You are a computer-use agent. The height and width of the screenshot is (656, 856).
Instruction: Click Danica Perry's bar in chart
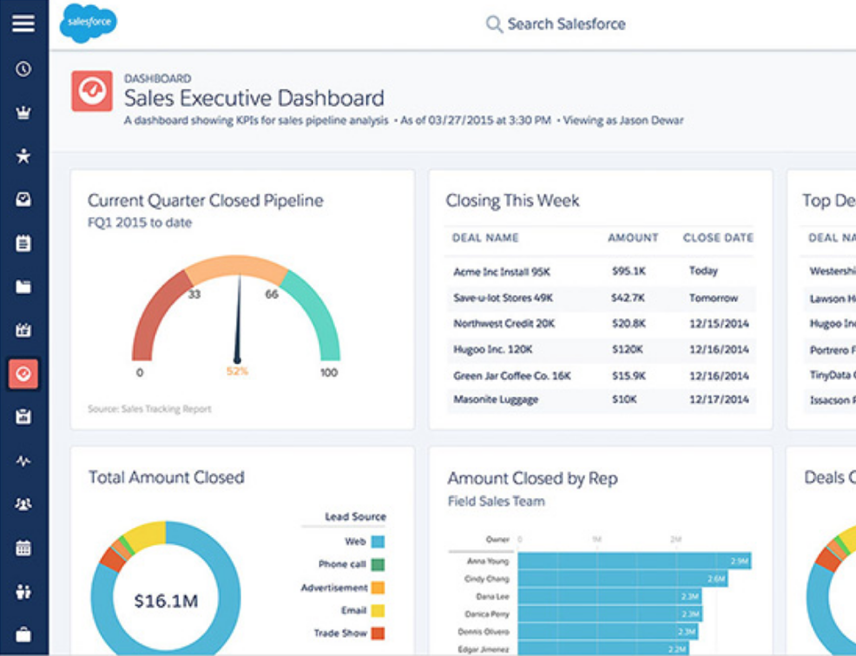[610, 614]
